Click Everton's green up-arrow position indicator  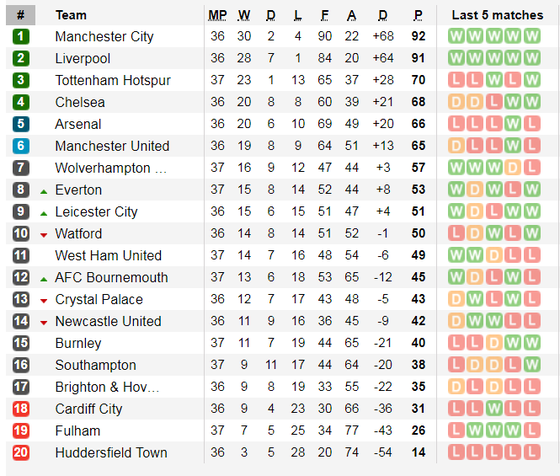click(x=44, y=192)
